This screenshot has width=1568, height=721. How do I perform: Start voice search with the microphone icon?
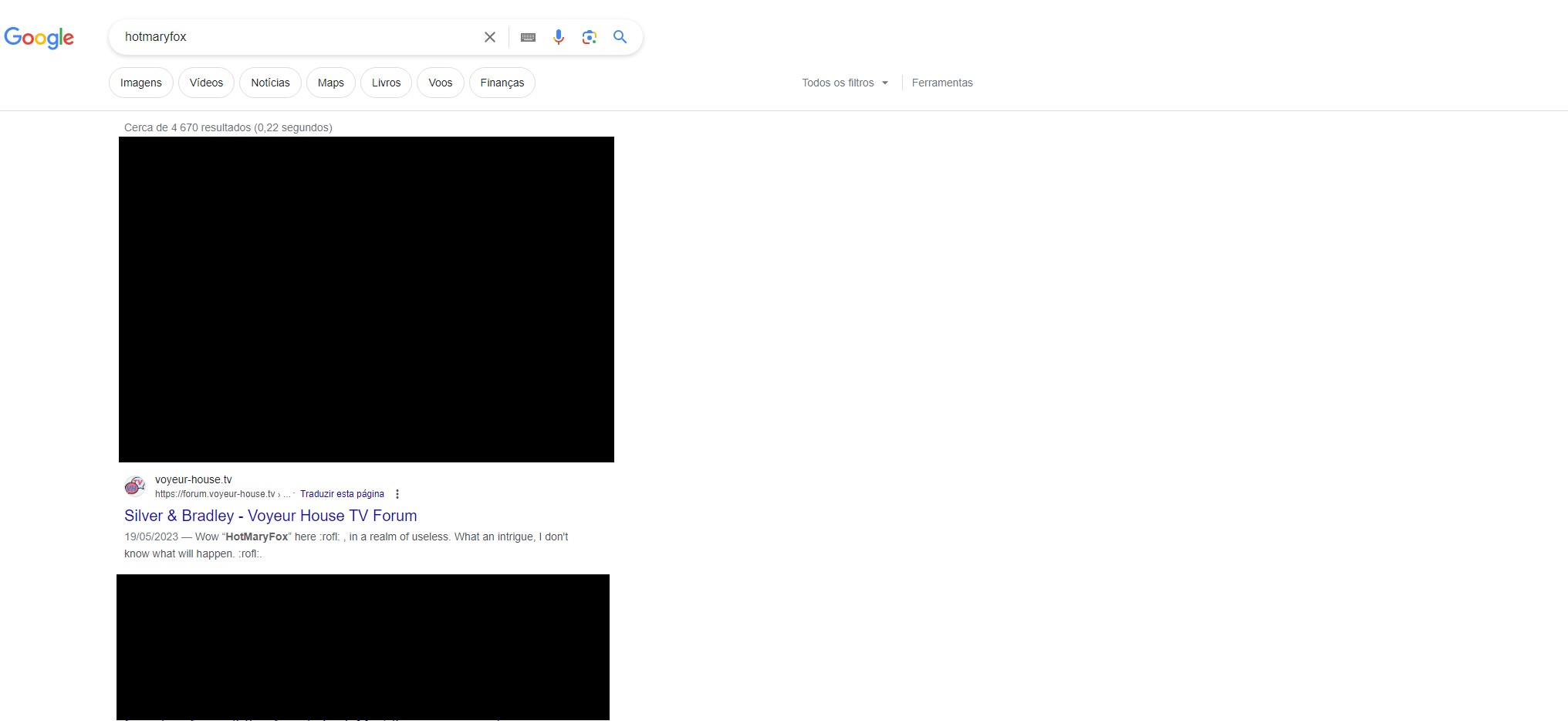coord(559,37)
